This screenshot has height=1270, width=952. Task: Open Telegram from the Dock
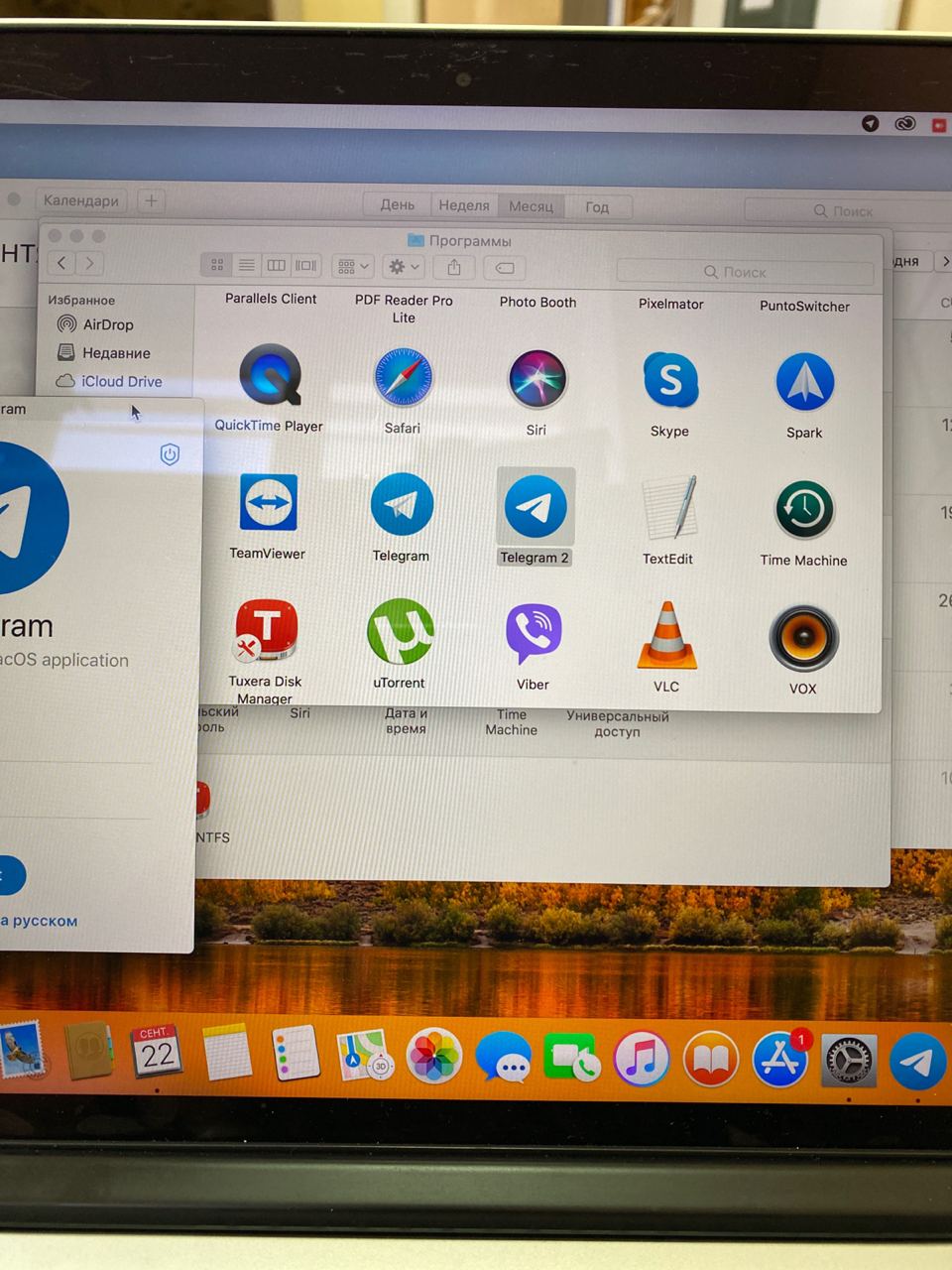(x=917, y=1062)
